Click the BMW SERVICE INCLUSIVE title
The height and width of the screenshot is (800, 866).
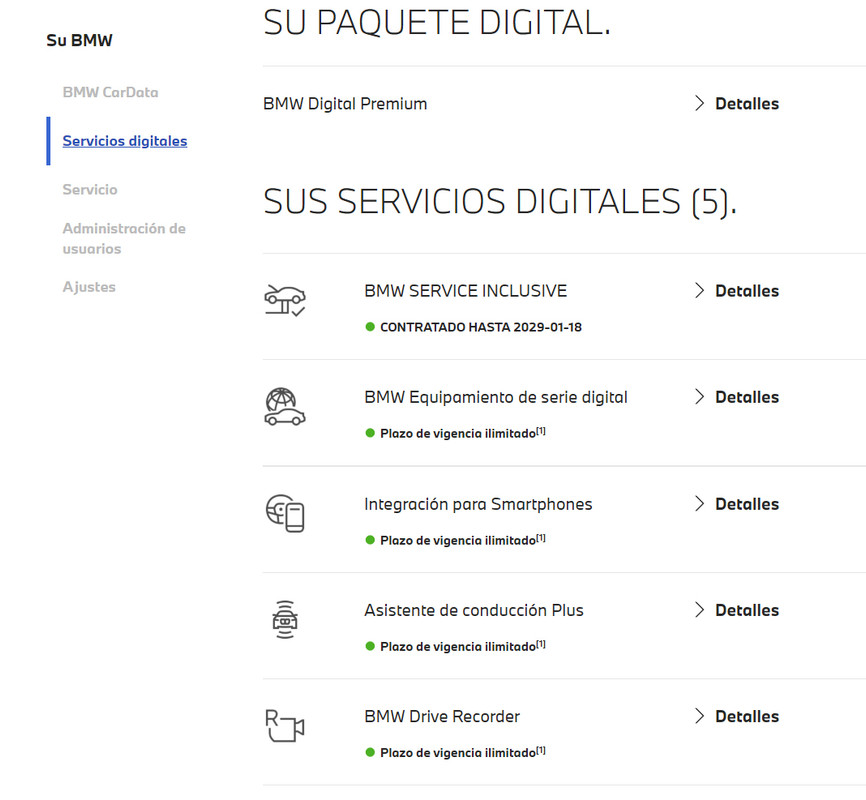coord(466,291)
